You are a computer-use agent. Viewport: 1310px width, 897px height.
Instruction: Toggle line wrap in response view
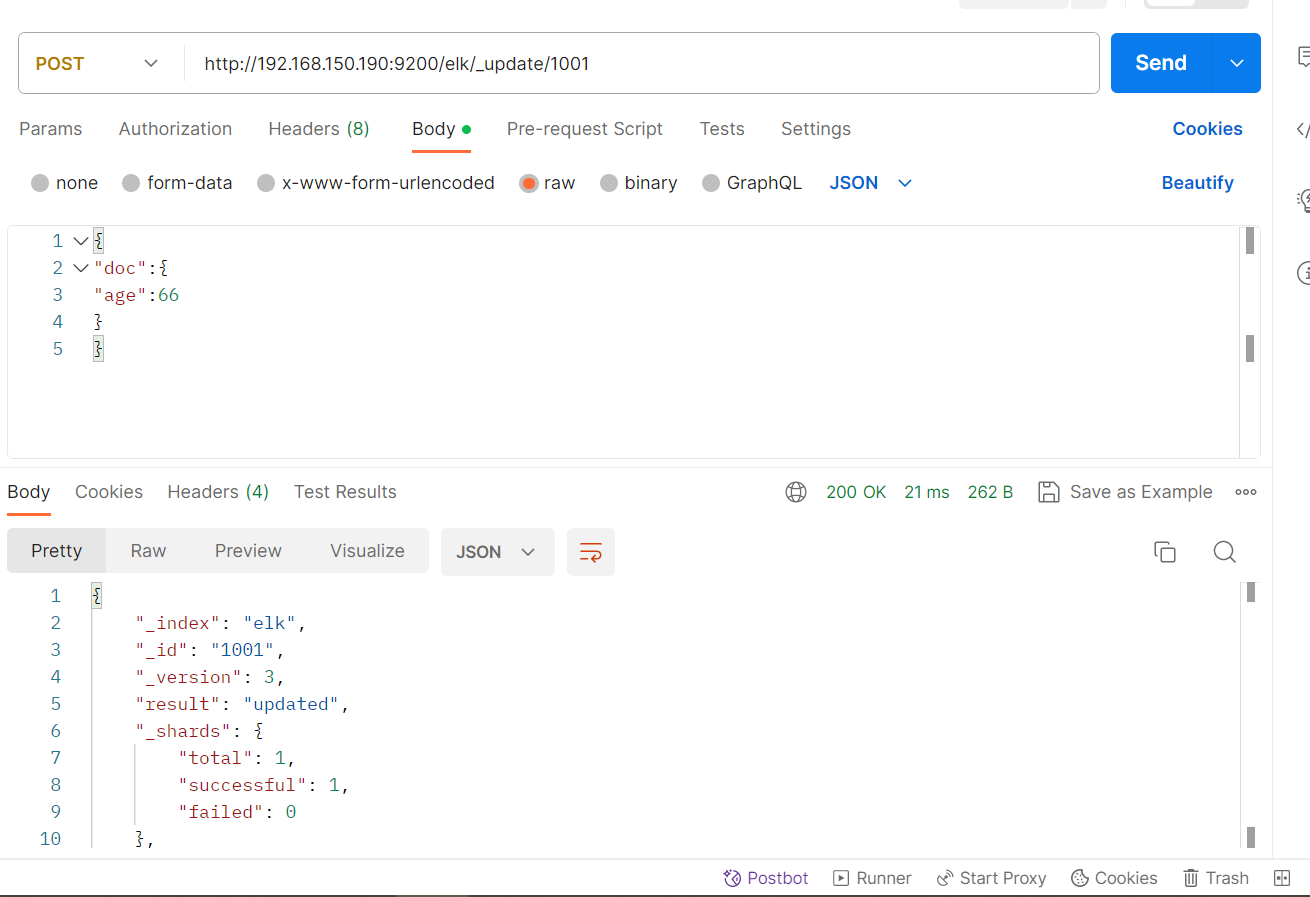[591, 552]
